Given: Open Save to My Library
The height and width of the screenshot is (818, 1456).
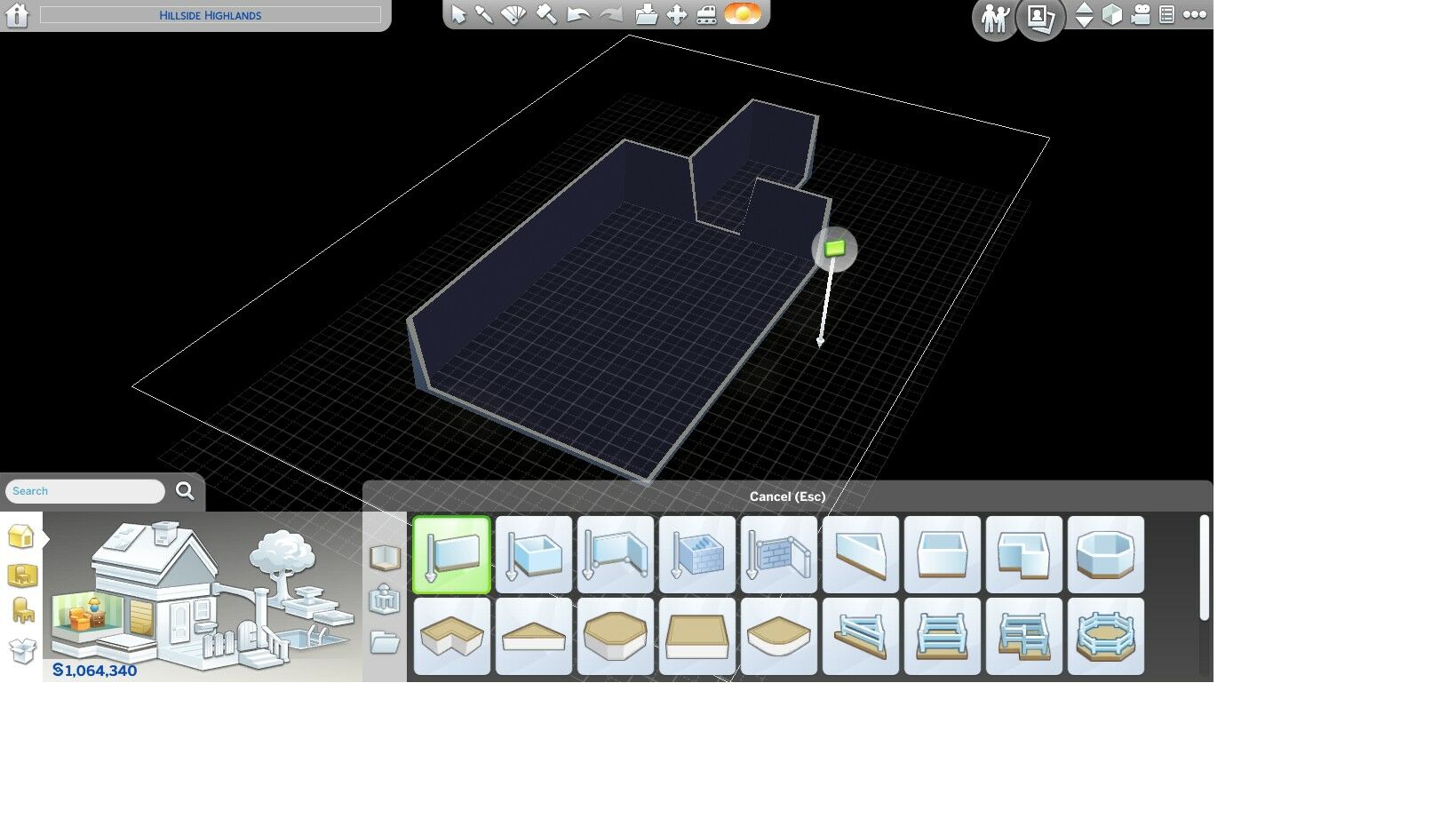Looking at the screenshot, I should pyautogui.click(x=647, y=14).
